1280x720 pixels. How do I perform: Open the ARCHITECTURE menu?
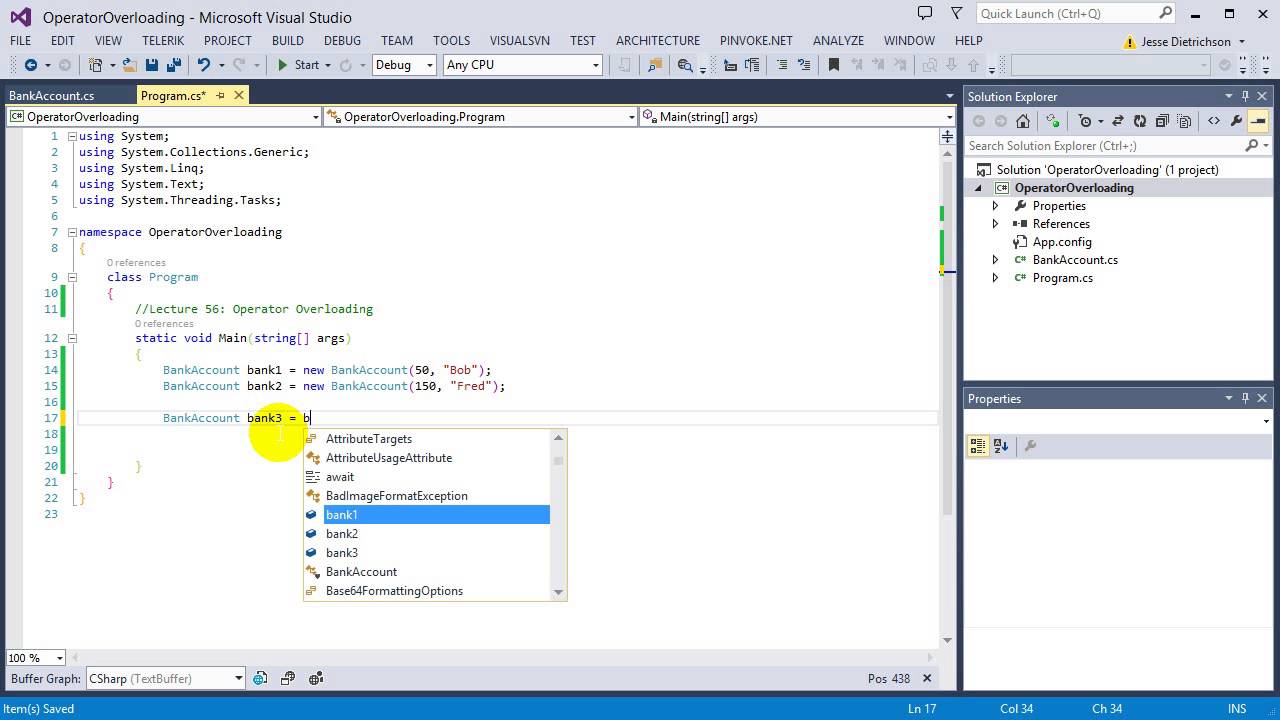(657, 40)
